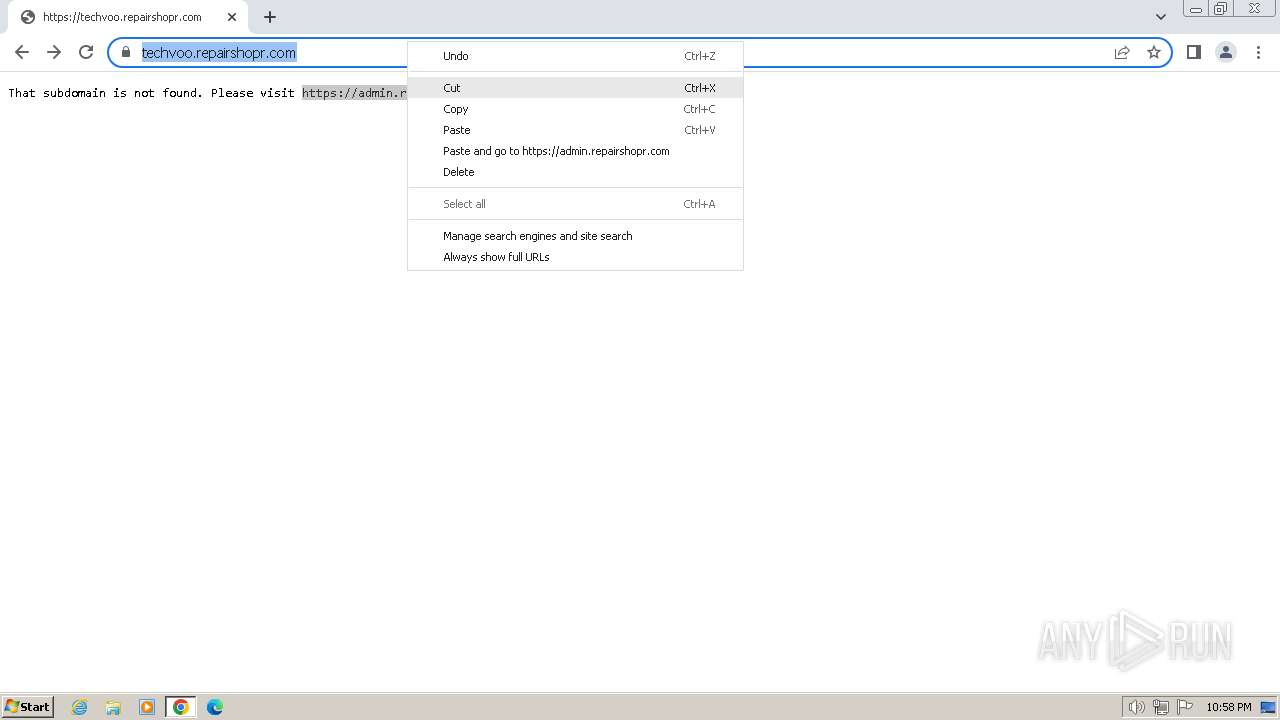1280x720 pixels.
Task: Click the address bar URL text
Action: pyautogui.click(x=219, y=53)
